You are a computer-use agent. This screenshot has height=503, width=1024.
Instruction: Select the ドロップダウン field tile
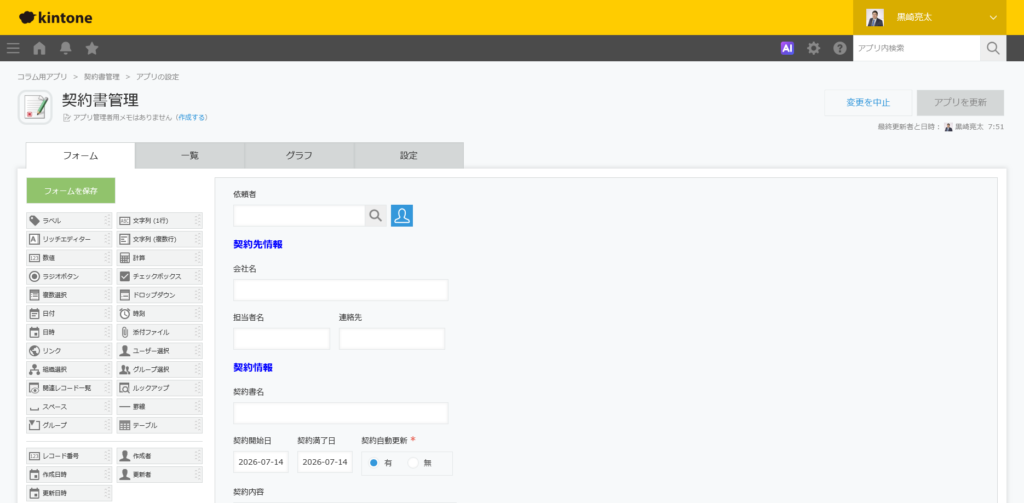point(159,295)
